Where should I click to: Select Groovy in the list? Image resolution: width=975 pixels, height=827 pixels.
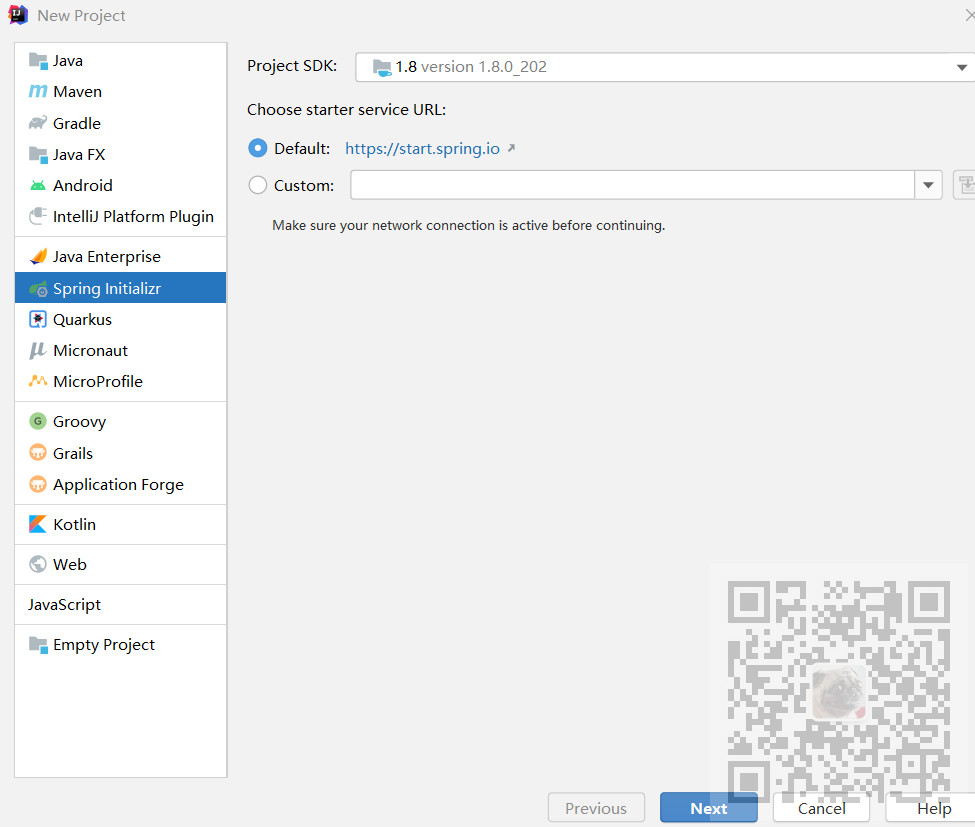click(x=121, y=422)
